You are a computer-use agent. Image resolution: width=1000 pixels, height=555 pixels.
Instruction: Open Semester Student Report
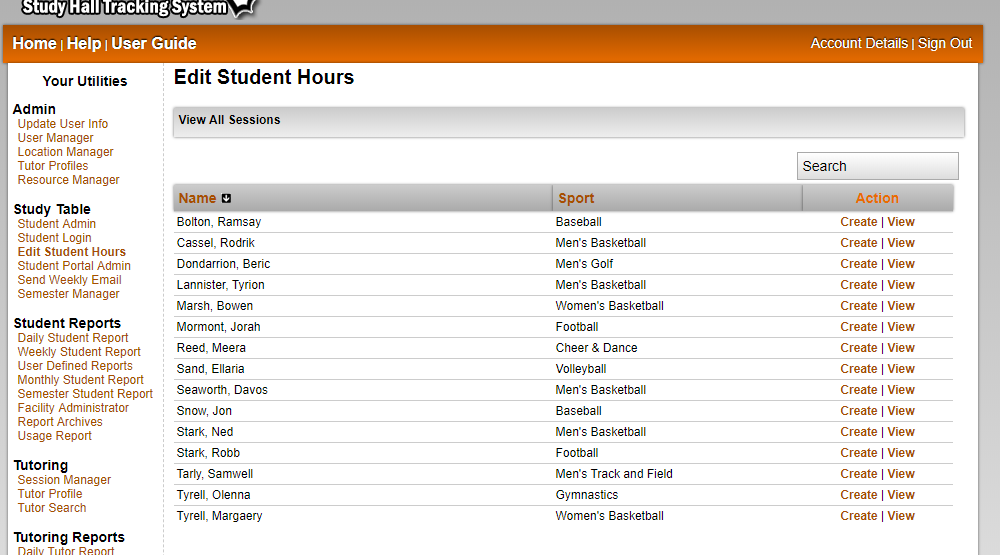(x=85, y=394)
